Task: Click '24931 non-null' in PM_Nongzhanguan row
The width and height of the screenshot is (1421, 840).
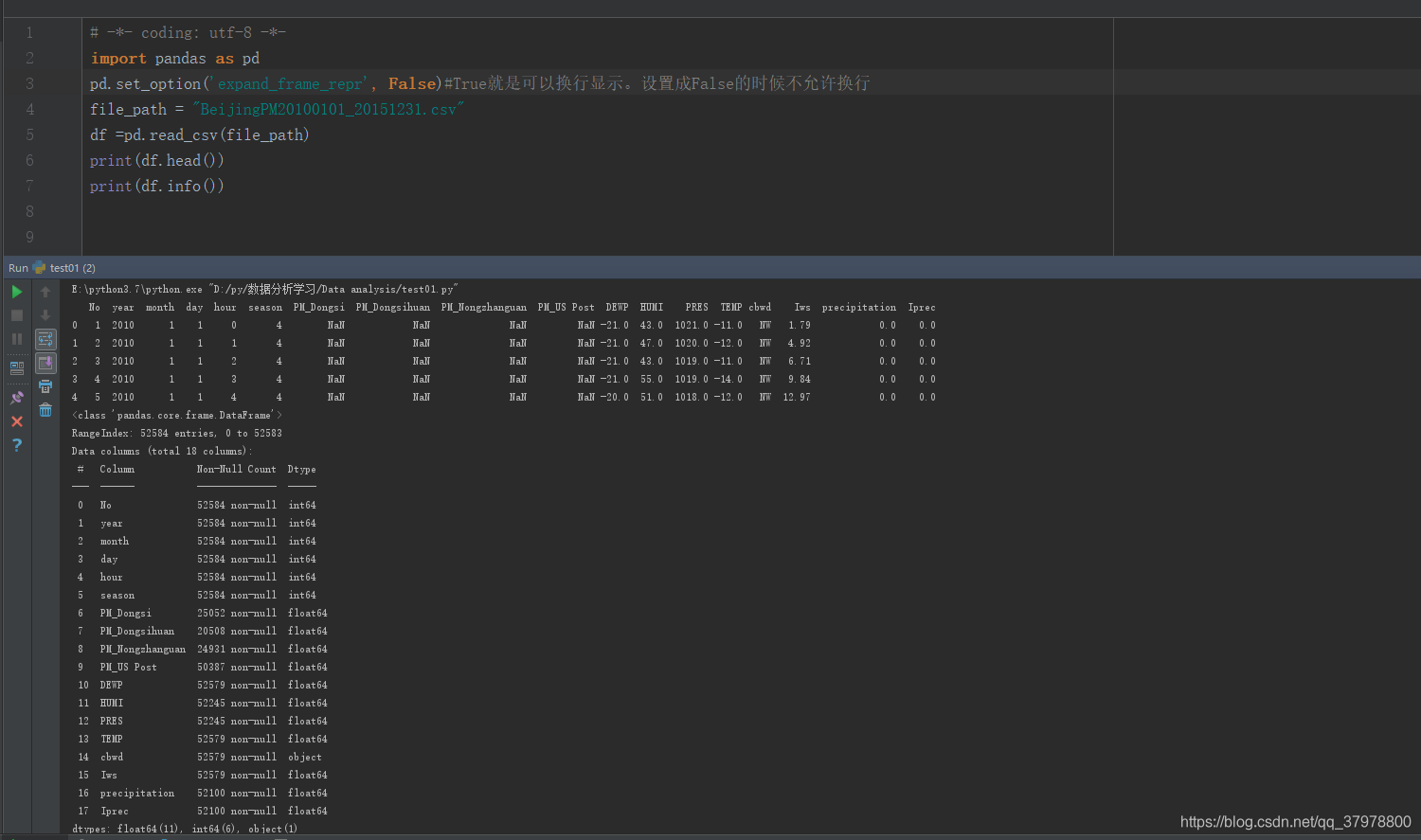Action: pyautogui.click(x=237, y=650)
